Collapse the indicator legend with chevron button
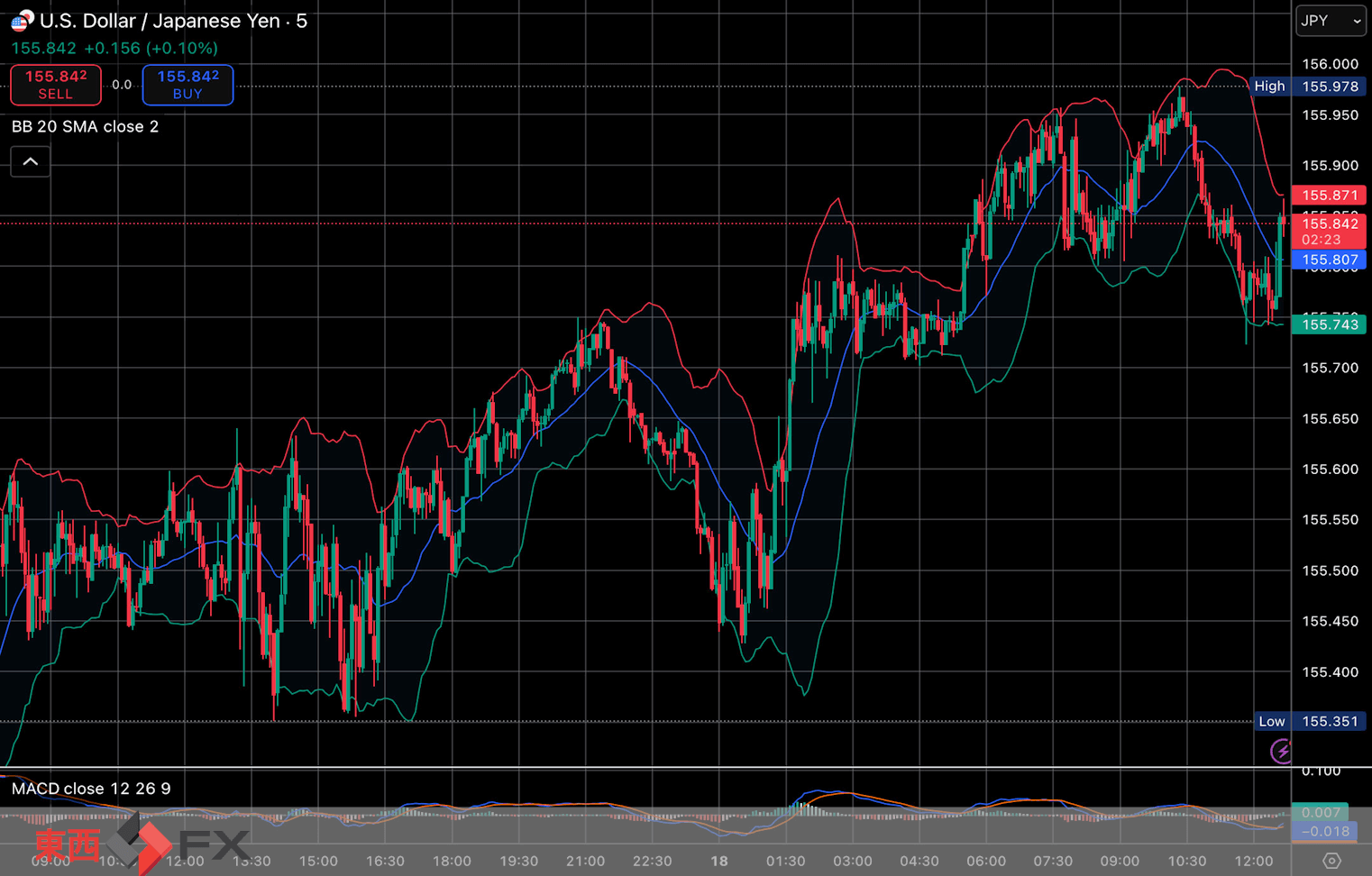 tap(30, 161)
